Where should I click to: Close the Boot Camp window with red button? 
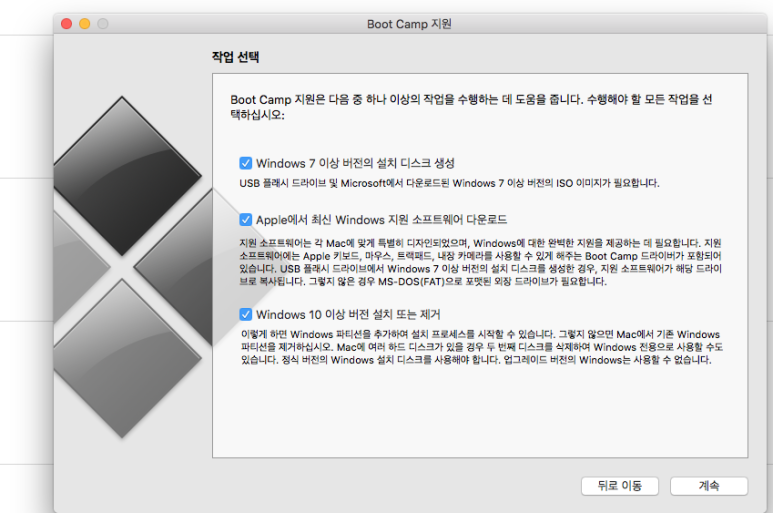[x=67, y=24]
